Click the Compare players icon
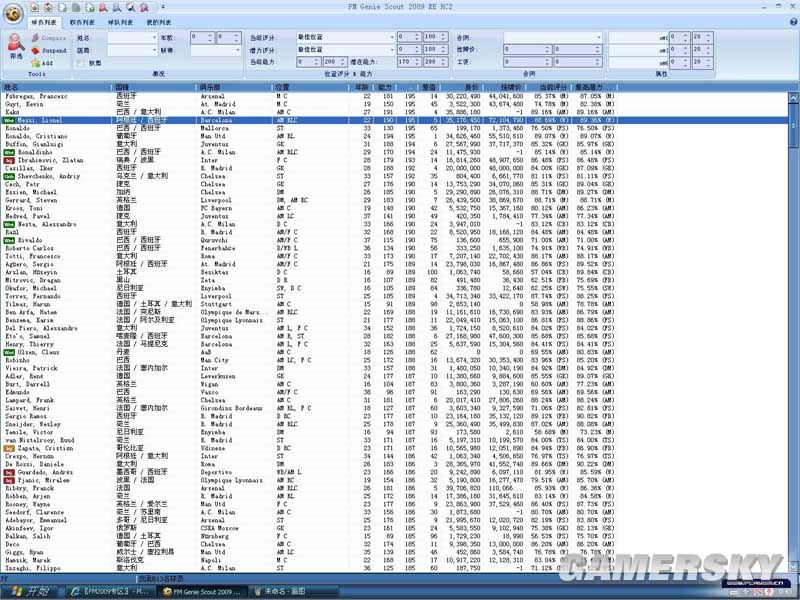Screen dimensions: 800x600 35,38
